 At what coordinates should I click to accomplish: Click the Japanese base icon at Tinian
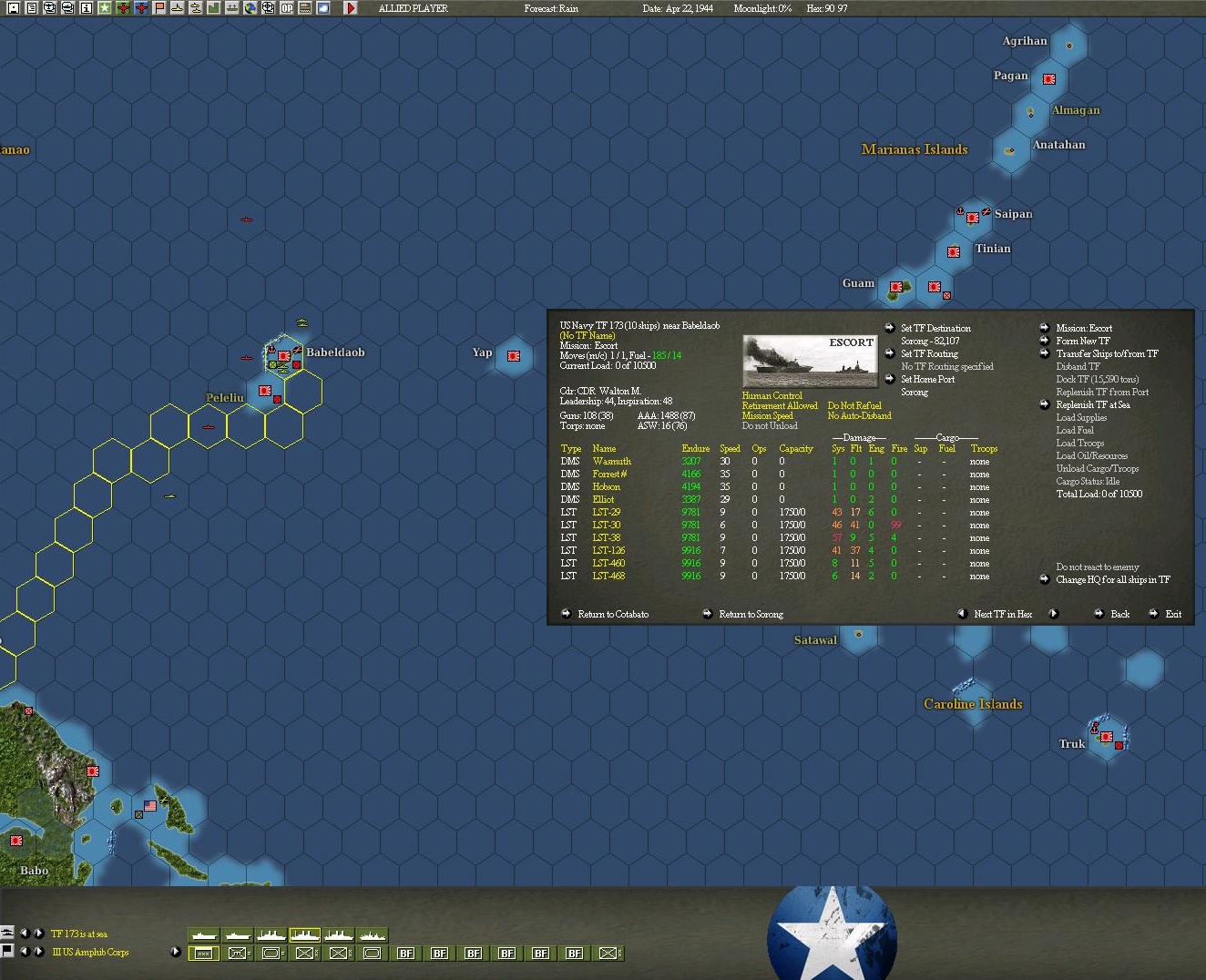(954, 251)
